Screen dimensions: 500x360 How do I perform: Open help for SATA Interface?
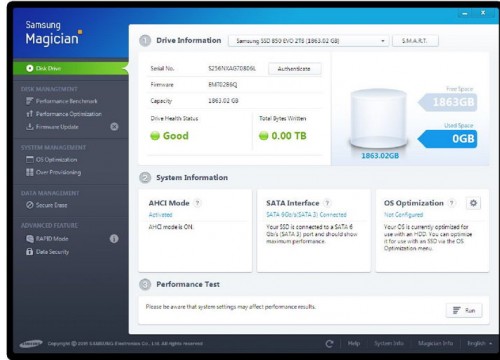coord(327,203)
